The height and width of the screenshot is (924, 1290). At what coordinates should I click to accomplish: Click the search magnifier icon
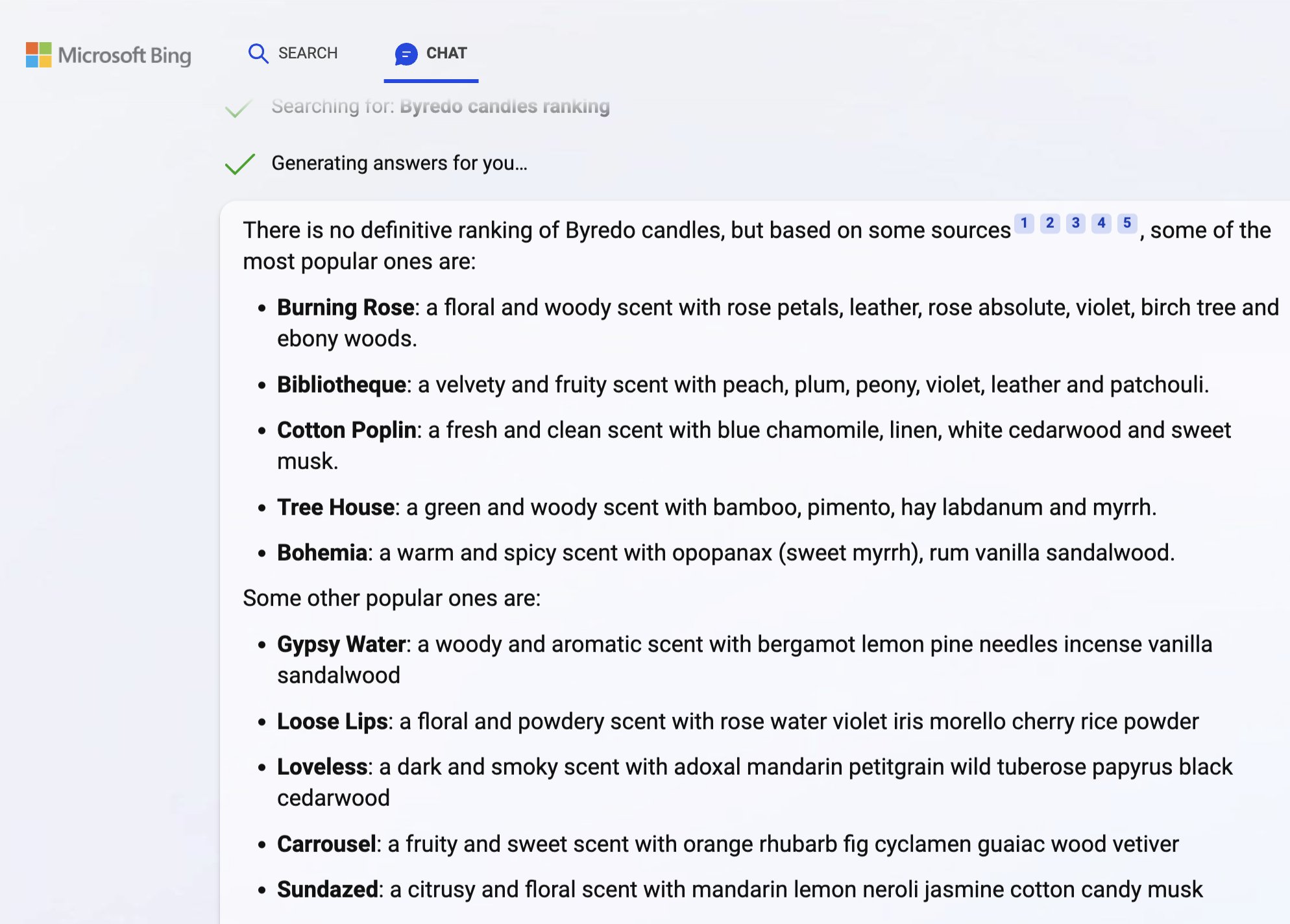click(x=258, y=53)
